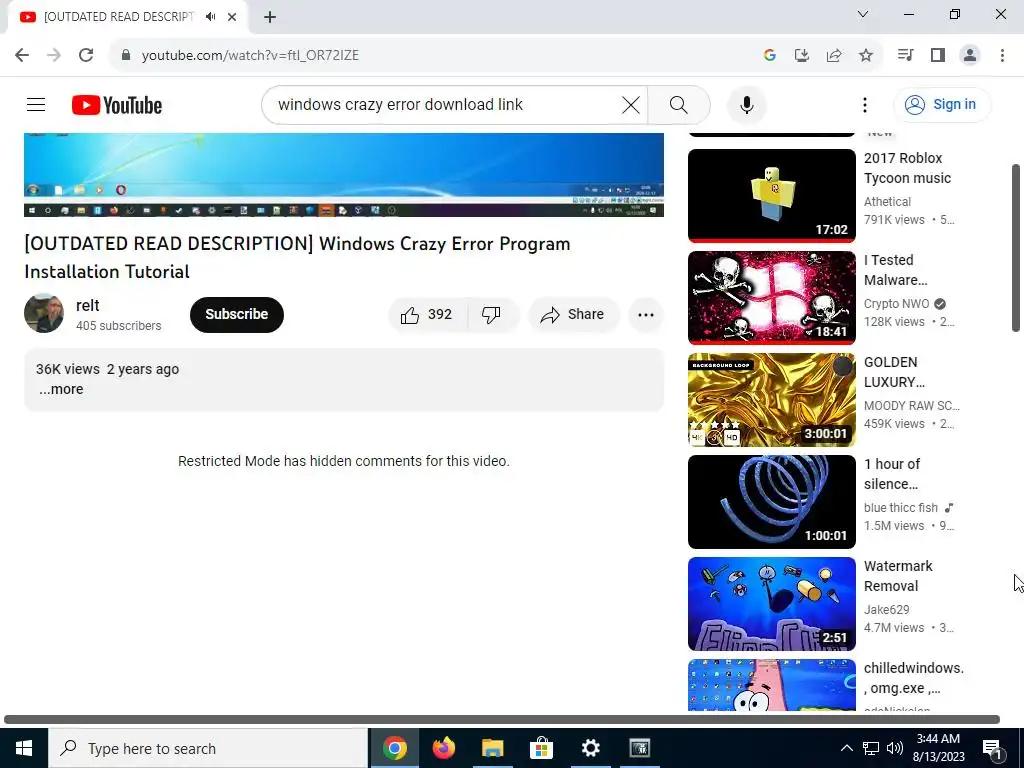Clear the search query with the X

(631, 104)
